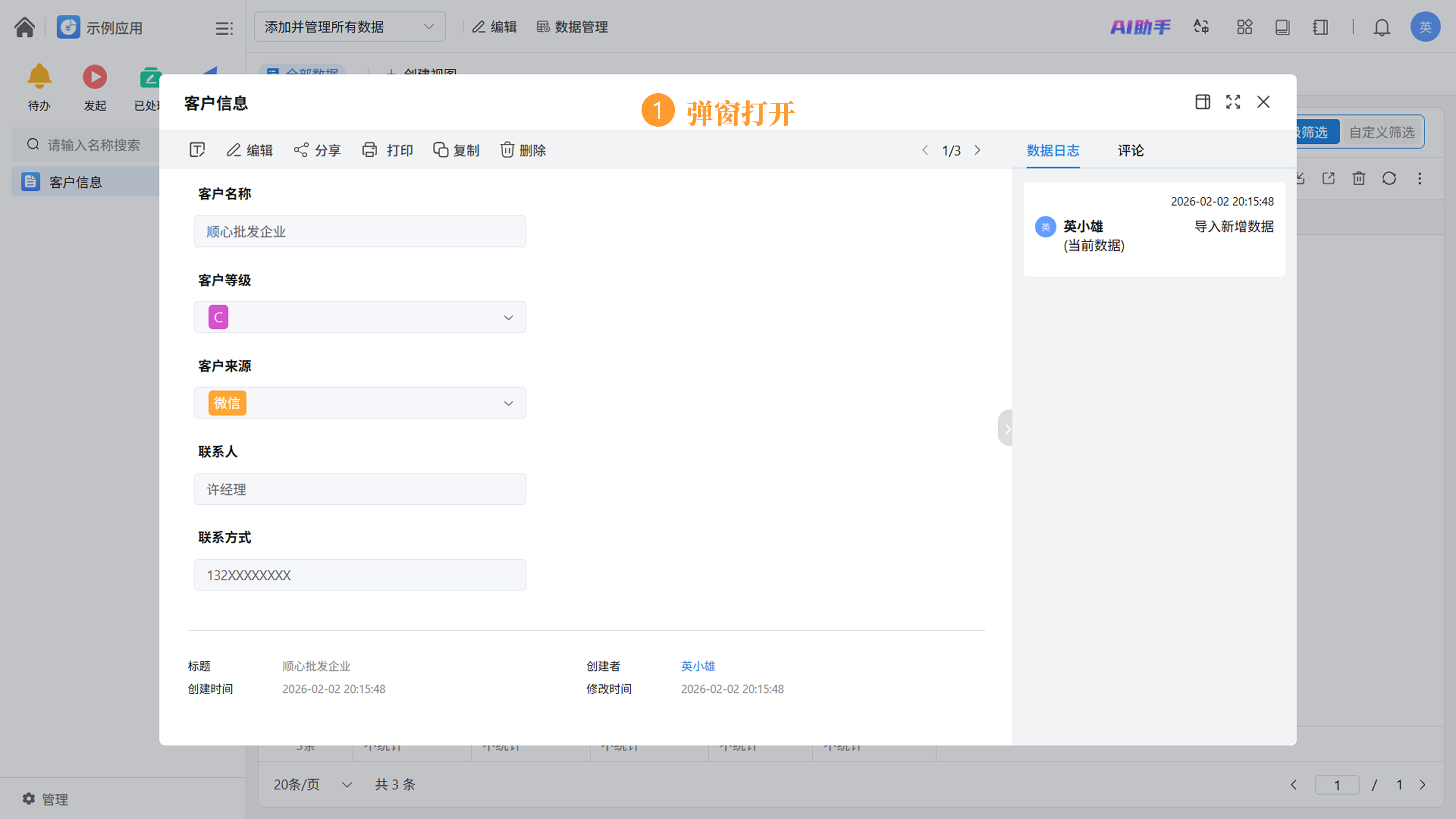Collapse the data log side panel
This screenshot has width=1456, height=819.
click(x=1006, y=428)
